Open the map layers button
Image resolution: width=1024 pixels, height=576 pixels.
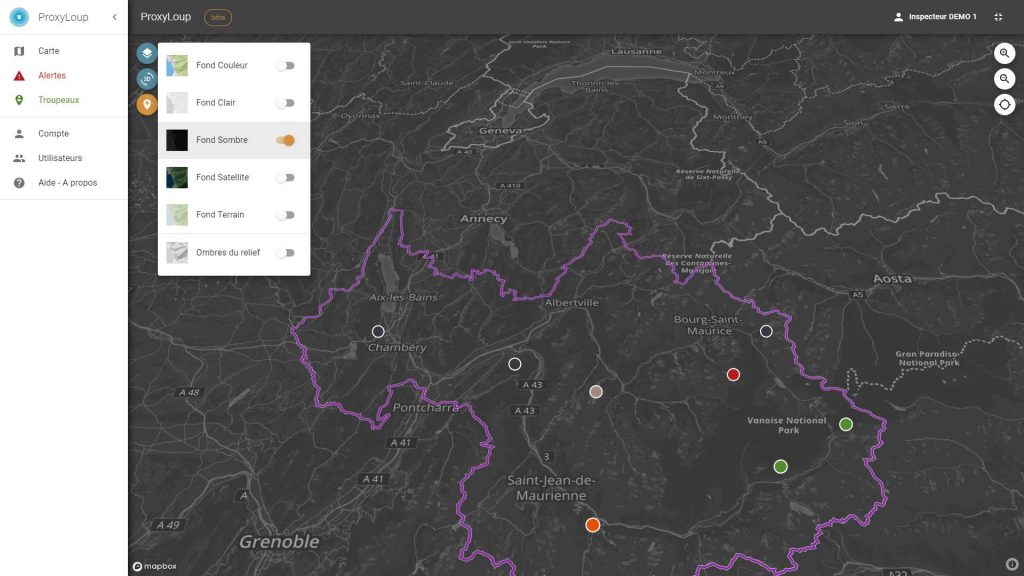(147, 53)
